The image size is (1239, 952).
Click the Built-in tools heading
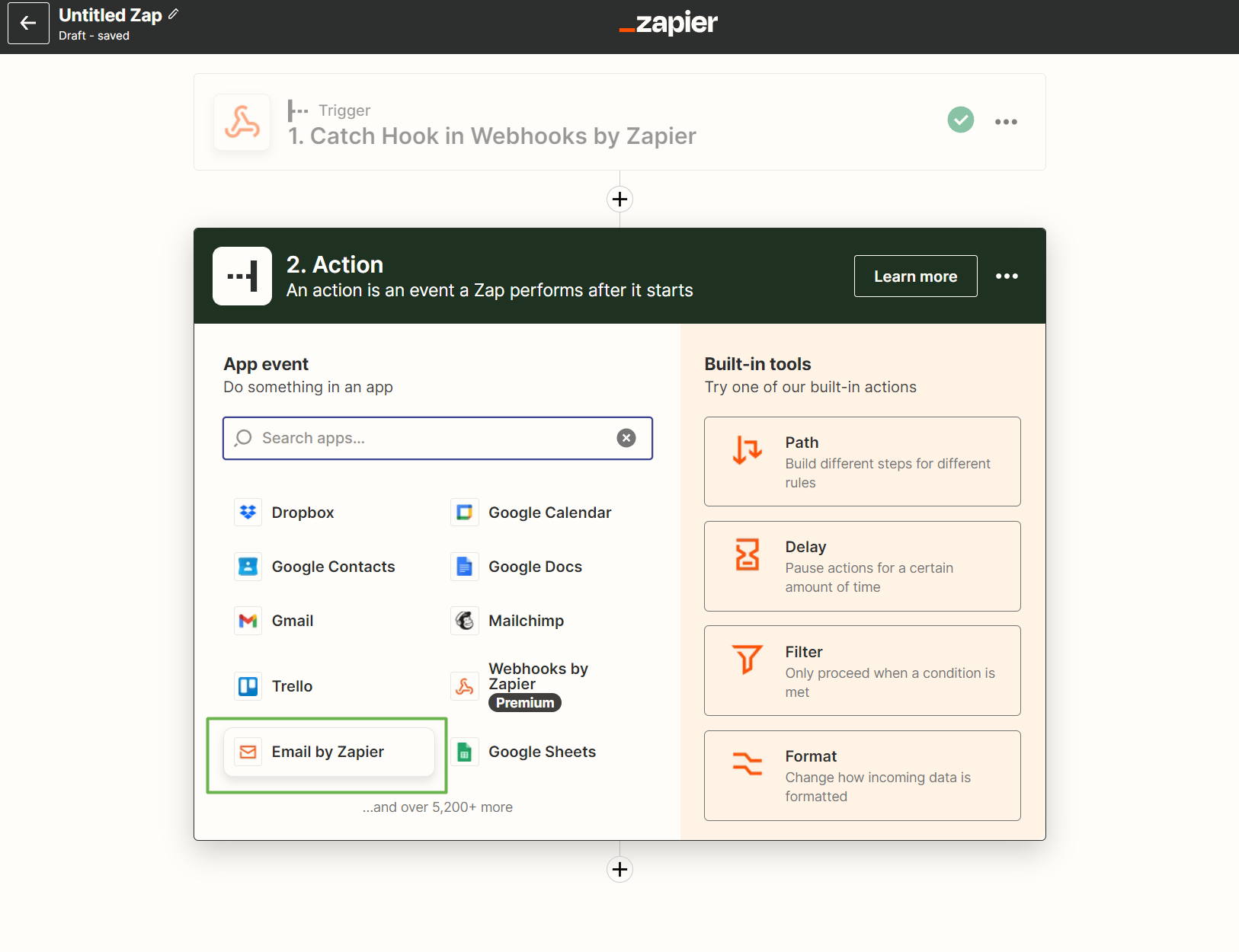click(757, 364)
